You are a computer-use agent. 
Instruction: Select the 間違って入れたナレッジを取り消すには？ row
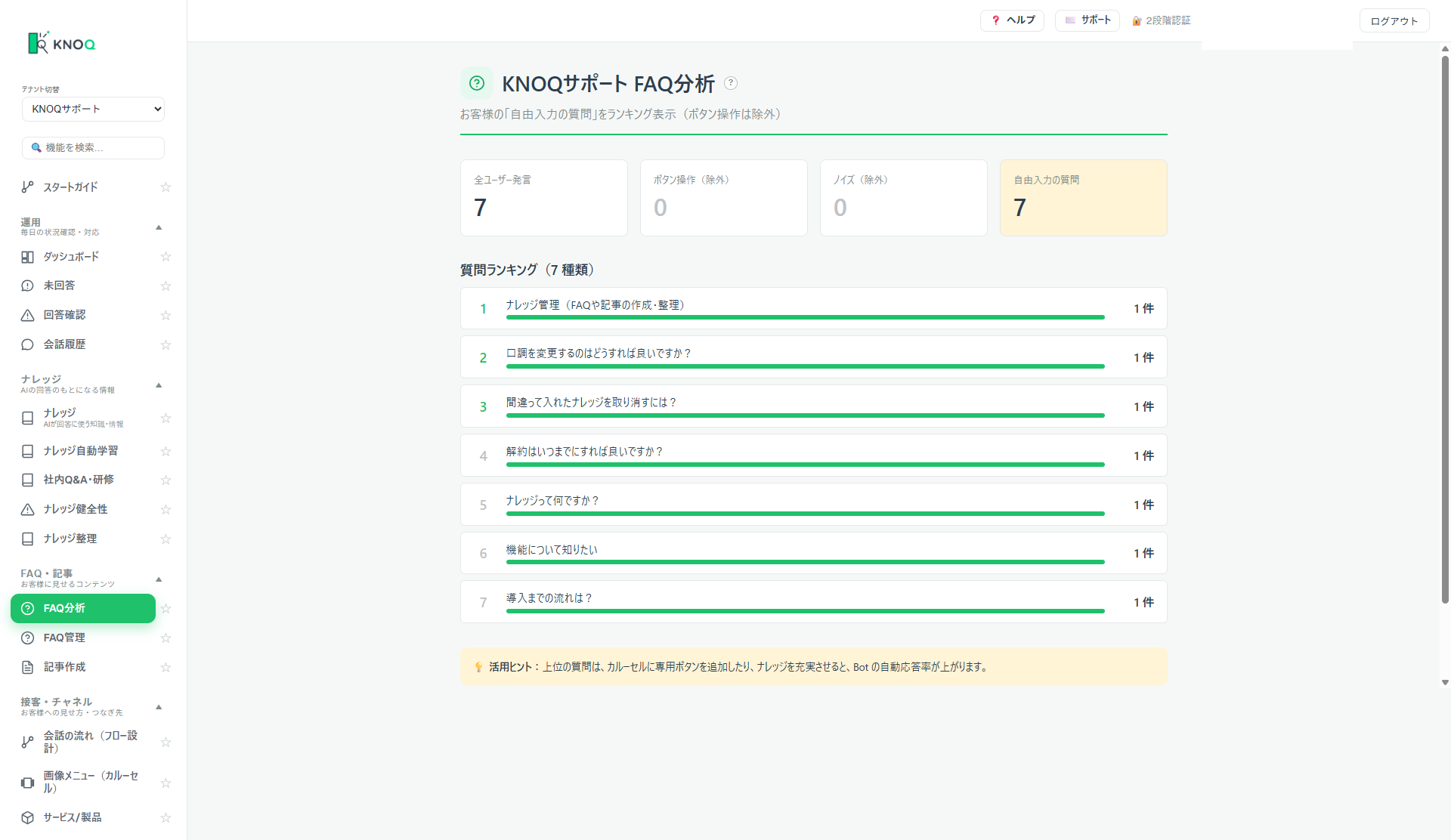814,406
